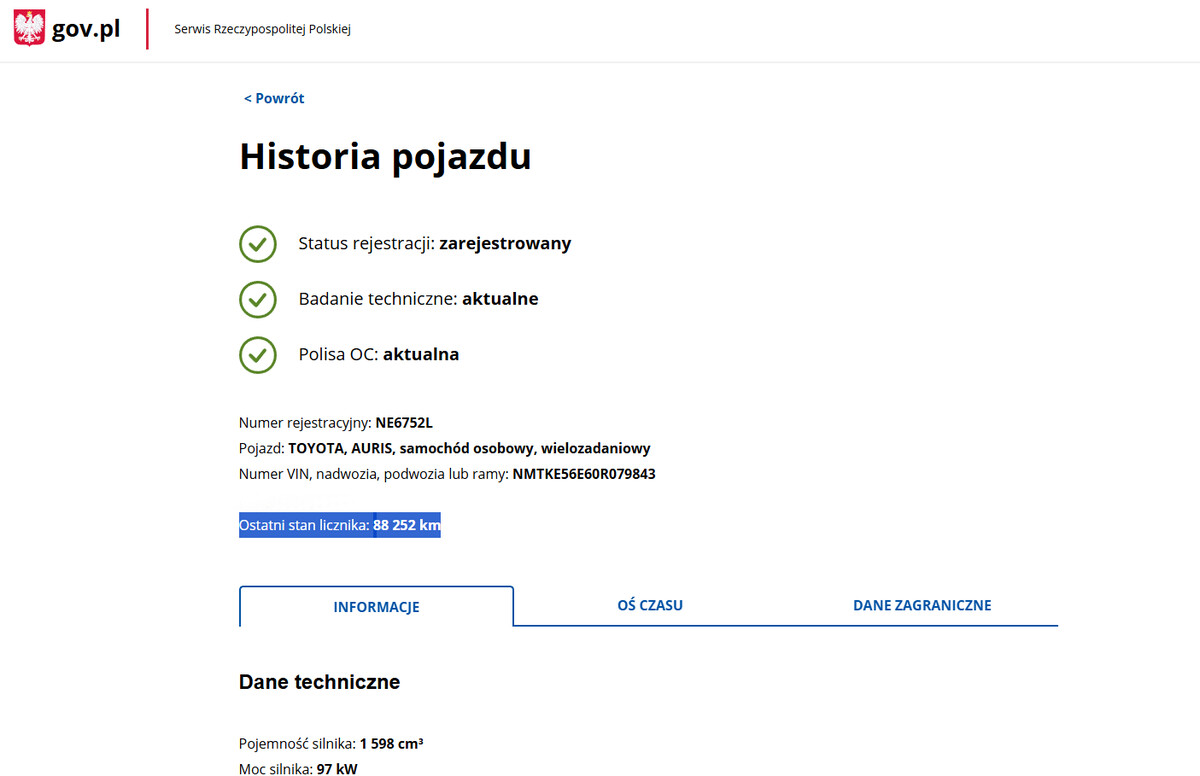Click the green checkmark beside Badanie techniczne
This screenshot has height=776, width=1200.
258,299
